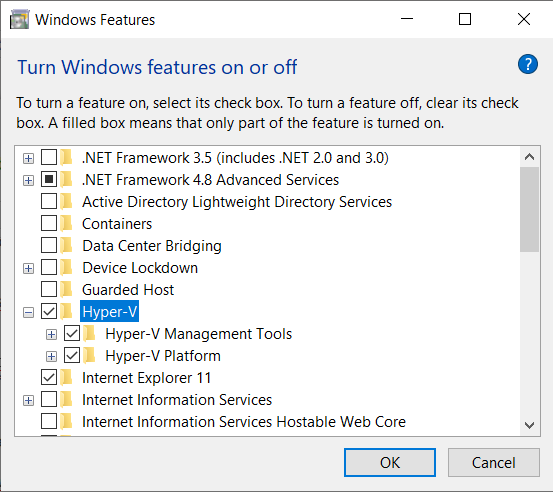
Task: Tick the Containers checkbox
Action: pyautogui.click(x=49, y=224)
